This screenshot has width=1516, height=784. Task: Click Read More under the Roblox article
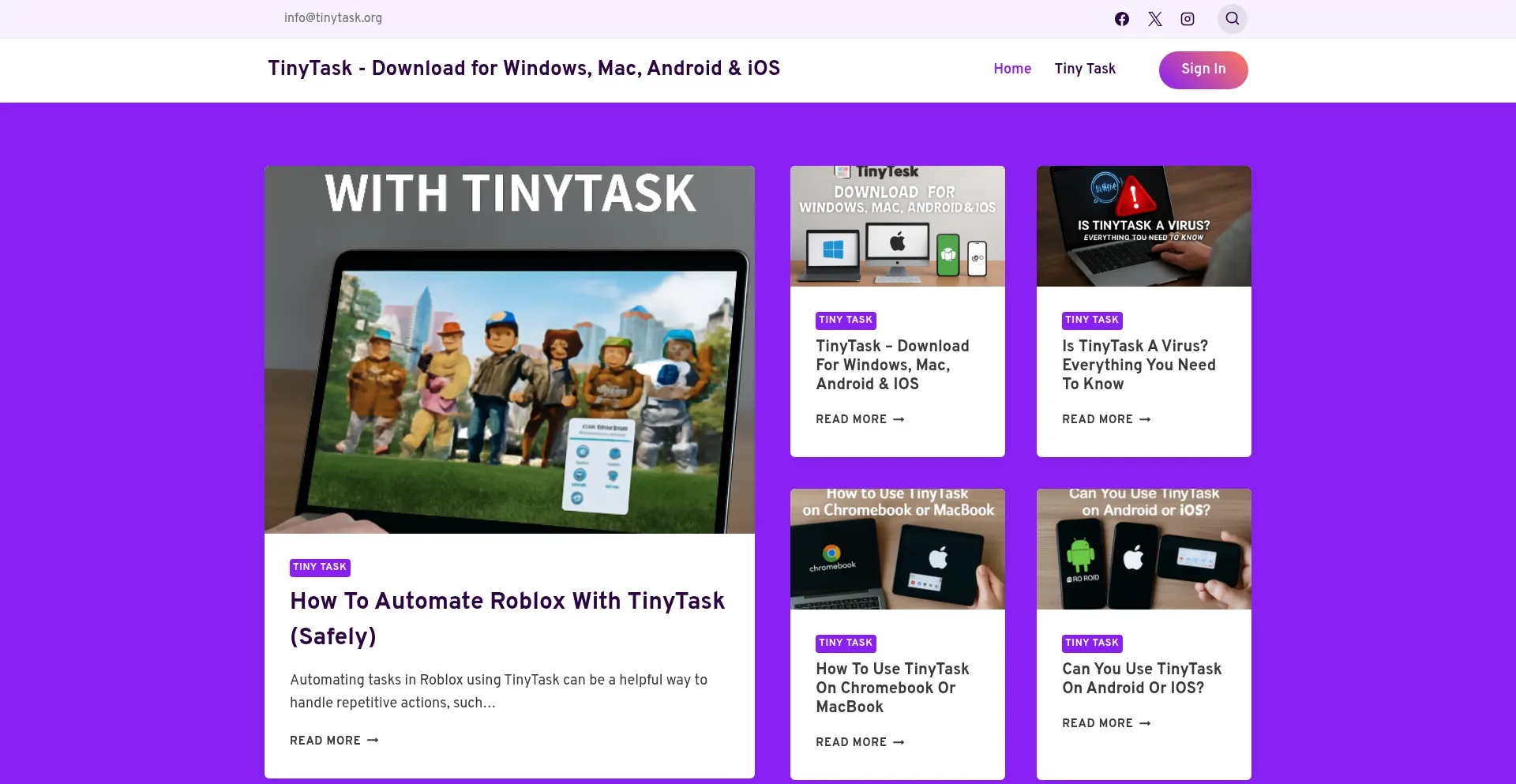point(334,741)
